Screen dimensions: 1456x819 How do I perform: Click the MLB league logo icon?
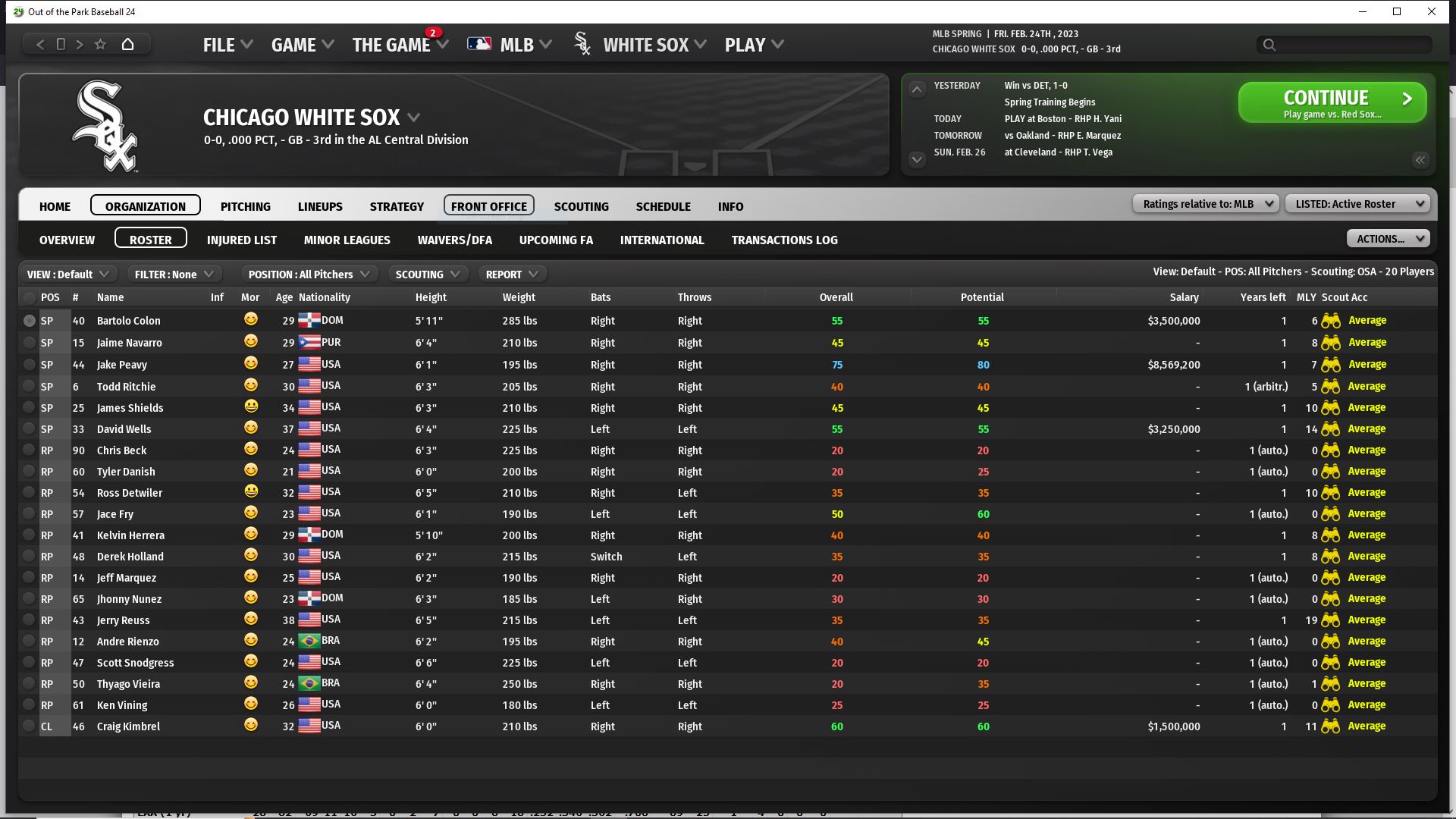coord(479,44)
